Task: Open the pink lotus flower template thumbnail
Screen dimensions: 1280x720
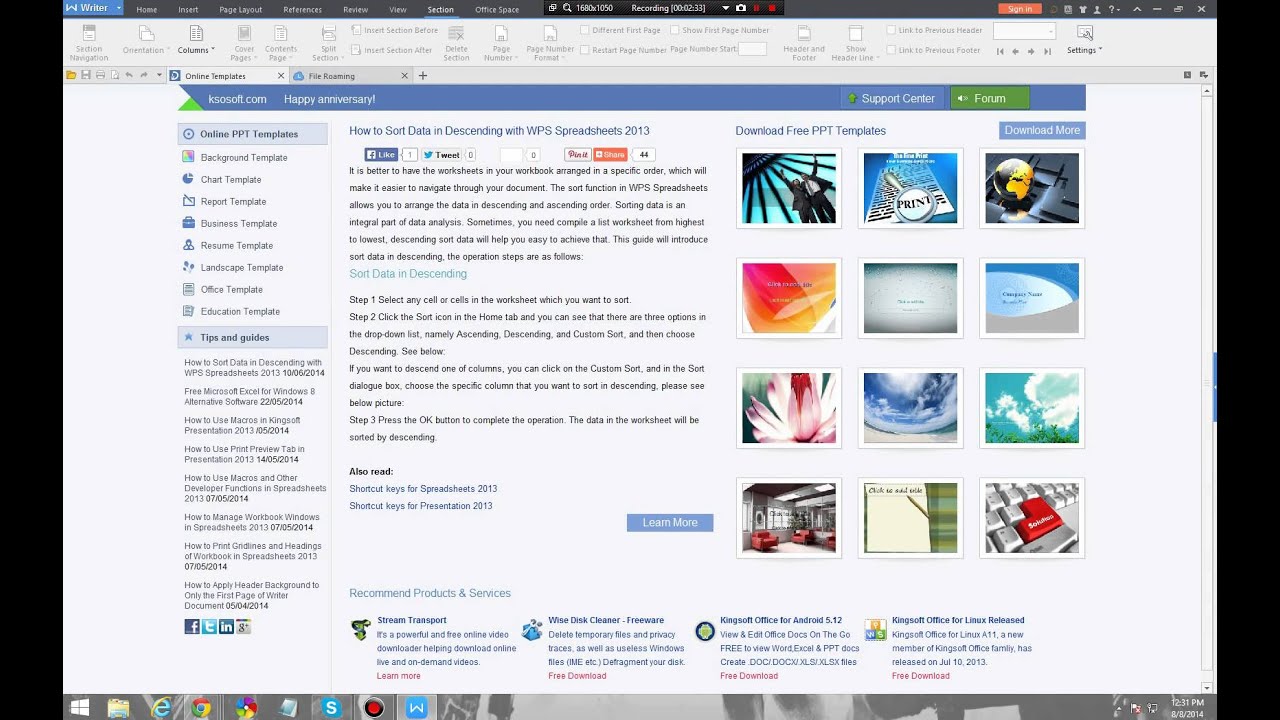Action: [789, 408]
